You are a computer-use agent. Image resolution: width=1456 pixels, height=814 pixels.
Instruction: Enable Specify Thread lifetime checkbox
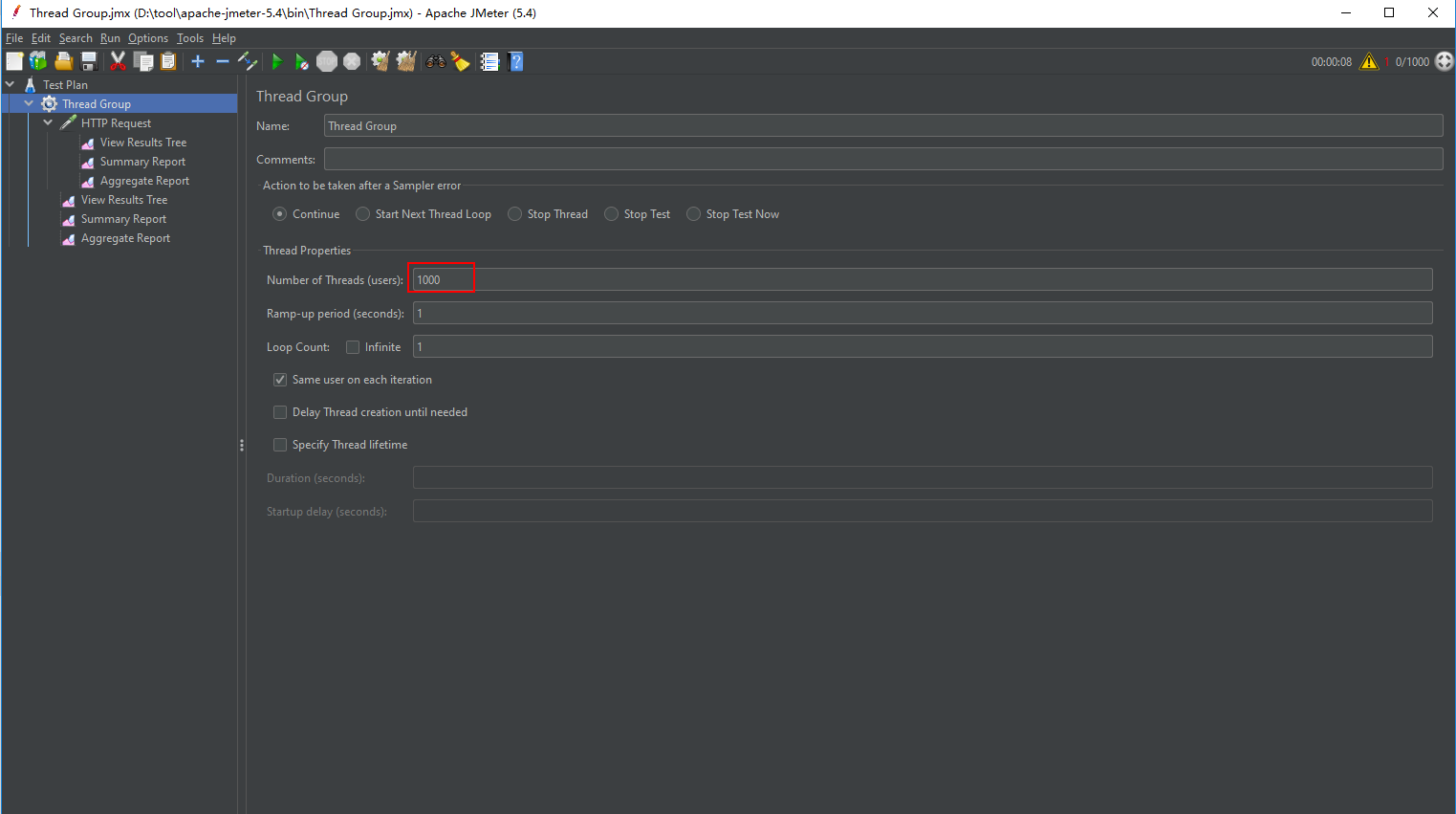click(280, 445)
